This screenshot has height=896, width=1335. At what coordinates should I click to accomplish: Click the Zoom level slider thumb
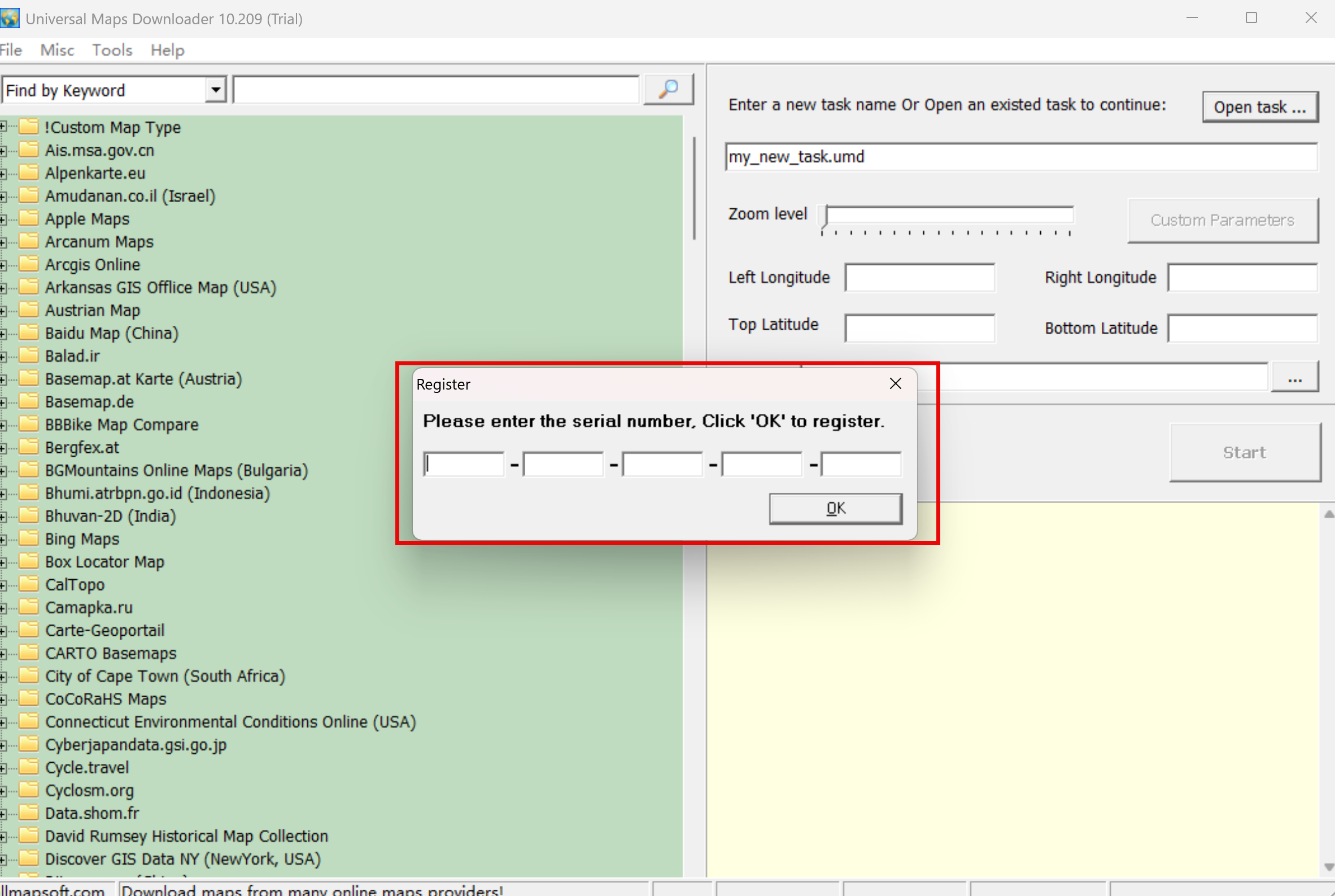[823, 217]
